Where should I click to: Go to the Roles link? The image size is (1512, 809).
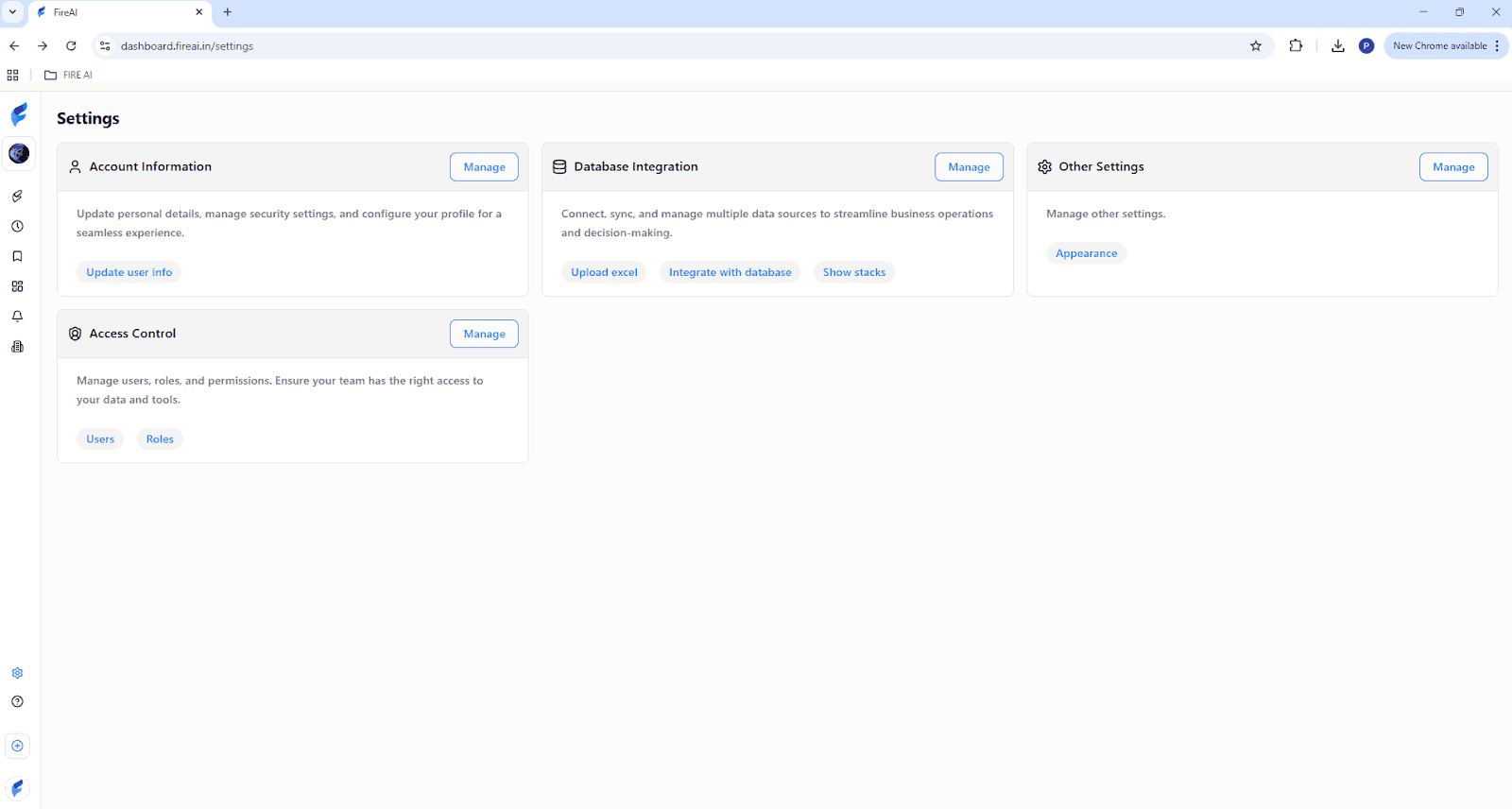pos(160,439)
